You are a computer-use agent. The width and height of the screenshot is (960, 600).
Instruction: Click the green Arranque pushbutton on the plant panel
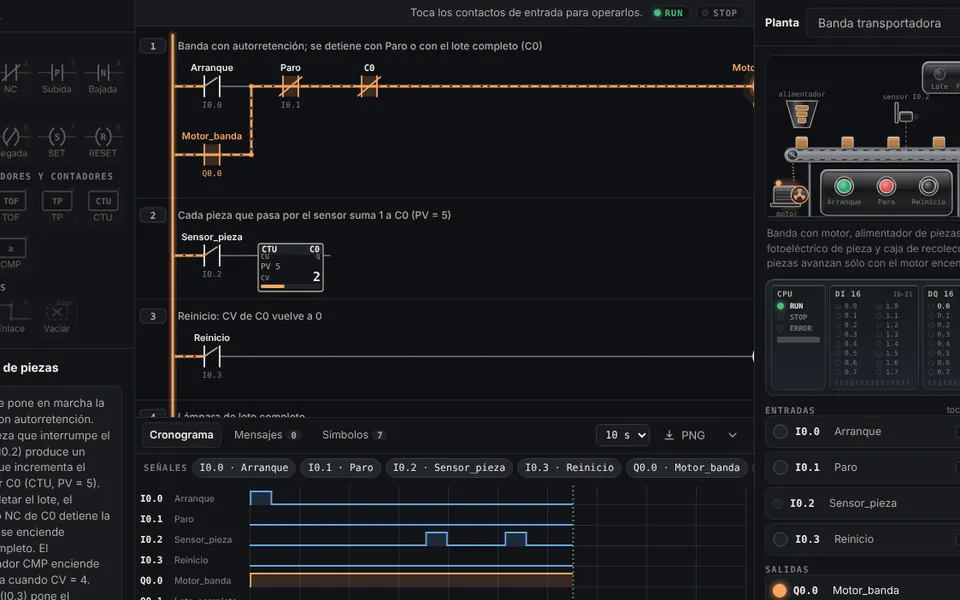point(844,186)
